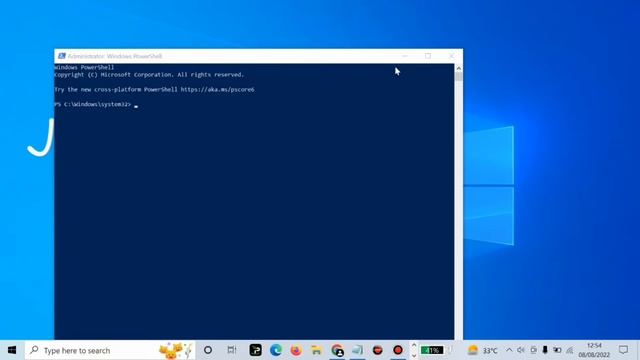This screenshot has width=640, height=360.
Task: Click the red record button taskbar icon
Action: (x=398, y=350)
